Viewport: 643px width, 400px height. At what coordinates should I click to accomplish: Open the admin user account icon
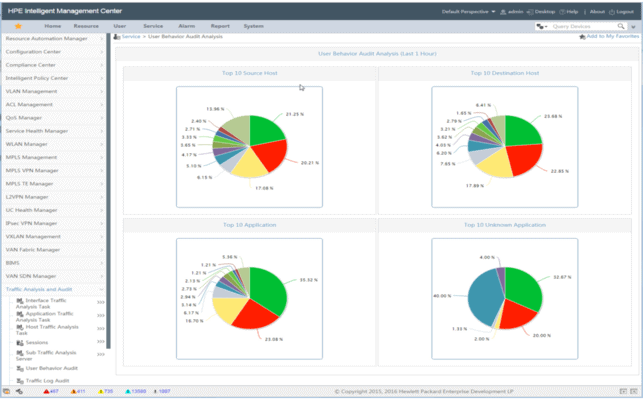(x=503, y=12)
